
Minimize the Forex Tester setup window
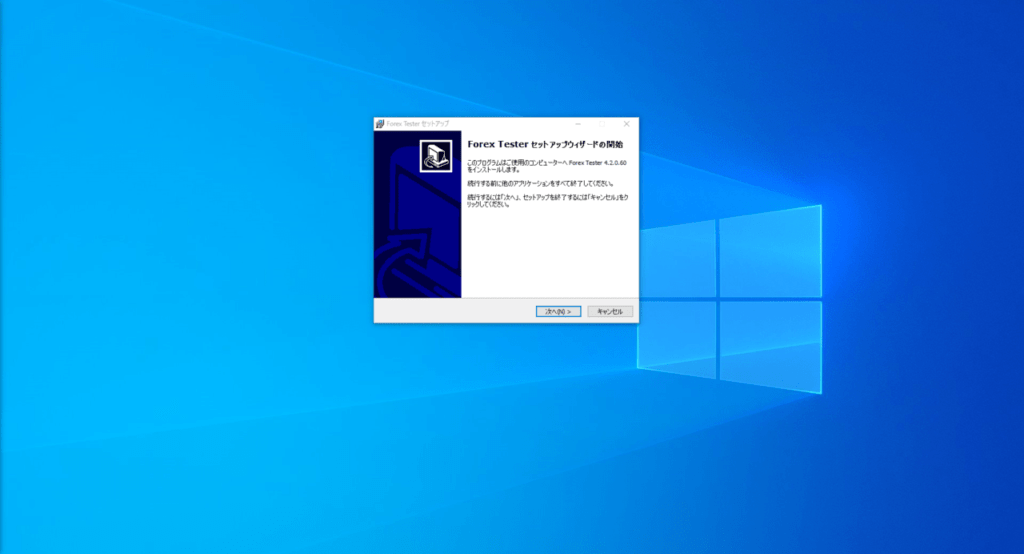(578, 123)
